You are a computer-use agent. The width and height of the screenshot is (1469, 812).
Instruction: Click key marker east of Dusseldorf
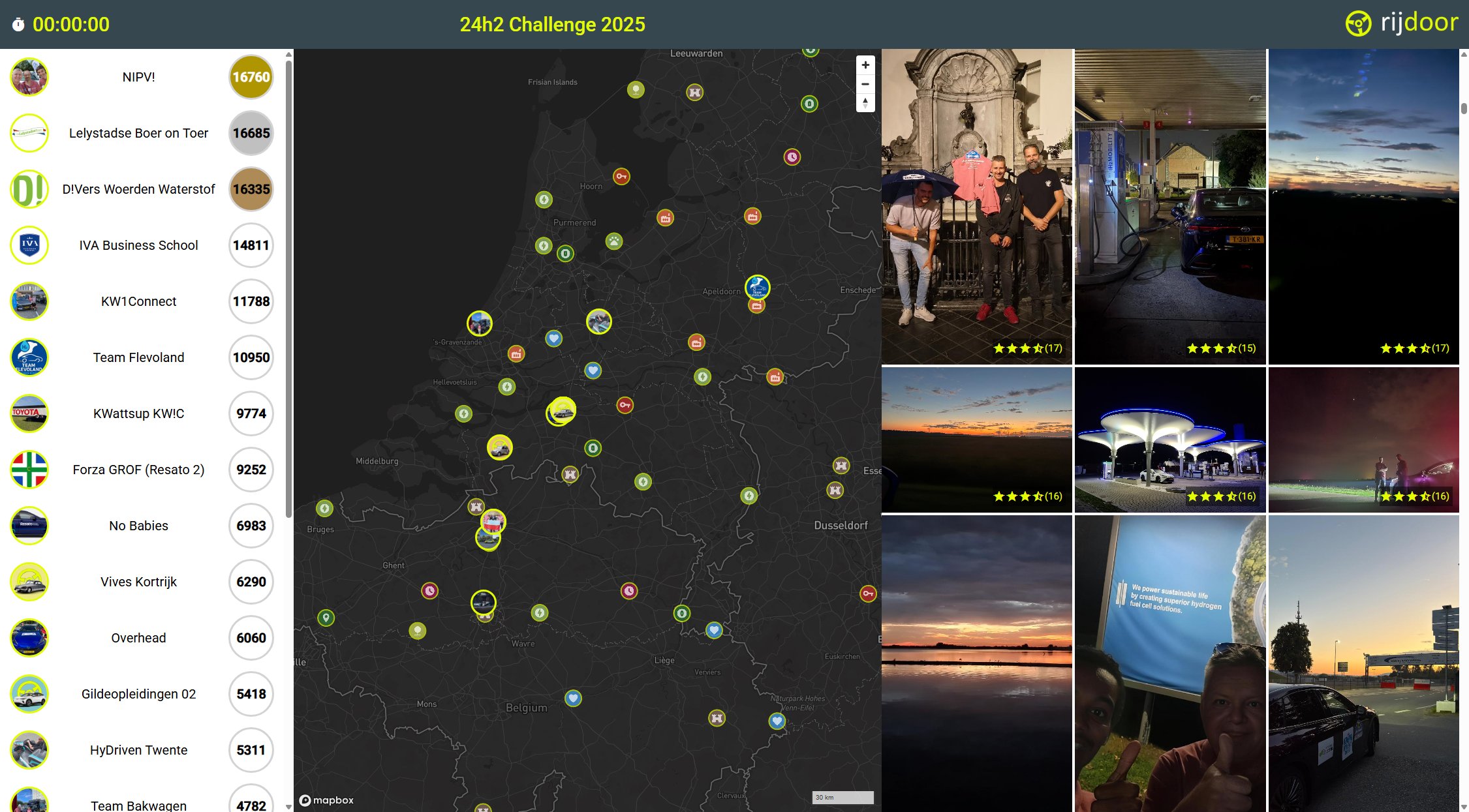click(868, 594)
